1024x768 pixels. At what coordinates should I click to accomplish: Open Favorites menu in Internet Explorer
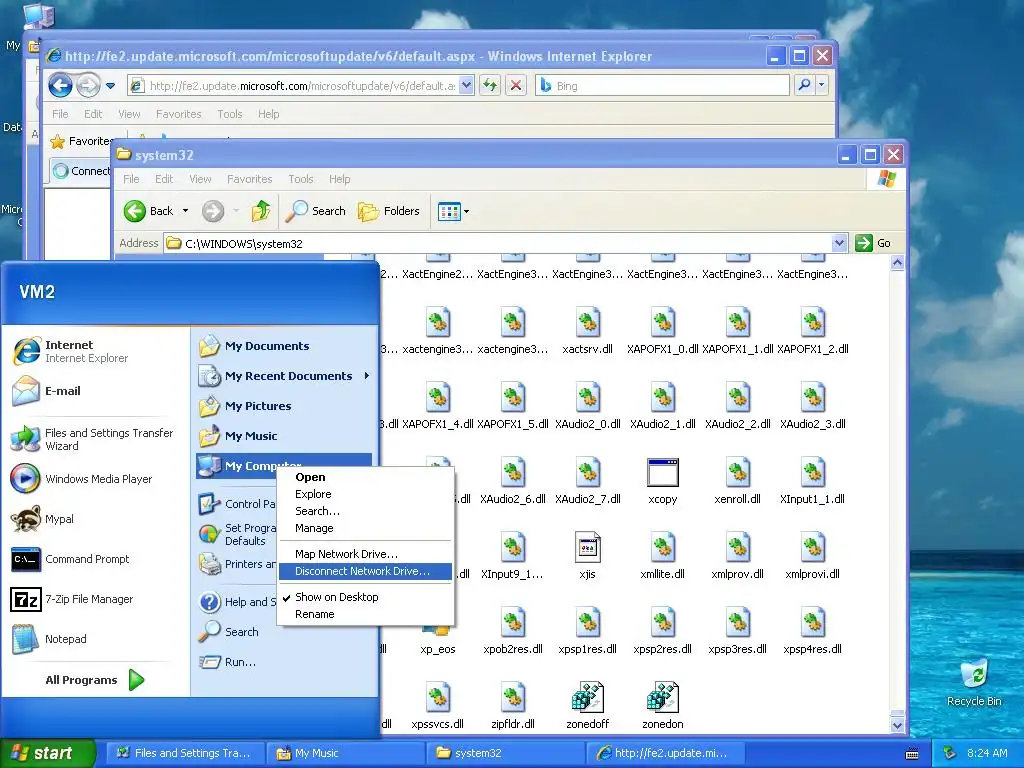[x=178, y=114]
